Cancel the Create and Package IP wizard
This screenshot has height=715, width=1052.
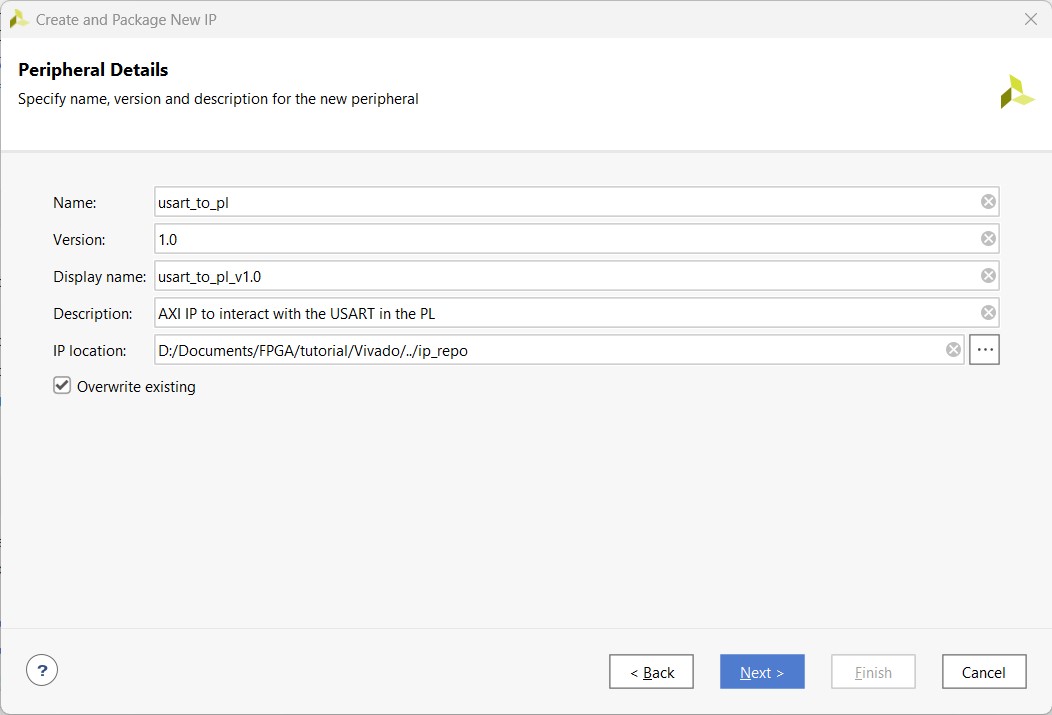[x=983, y=672]
